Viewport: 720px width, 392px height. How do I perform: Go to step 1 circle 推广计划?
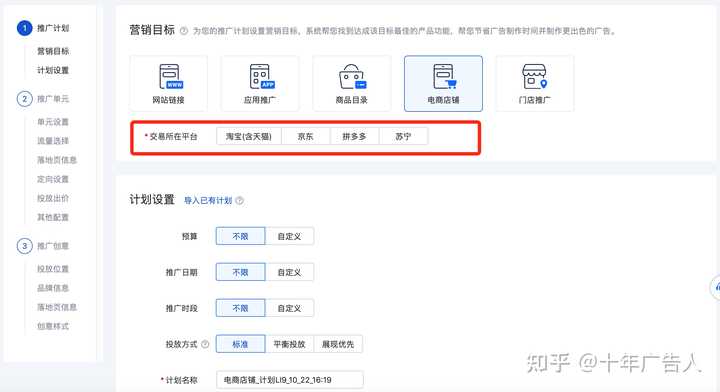pyautogui.click(x=24, y=28)
